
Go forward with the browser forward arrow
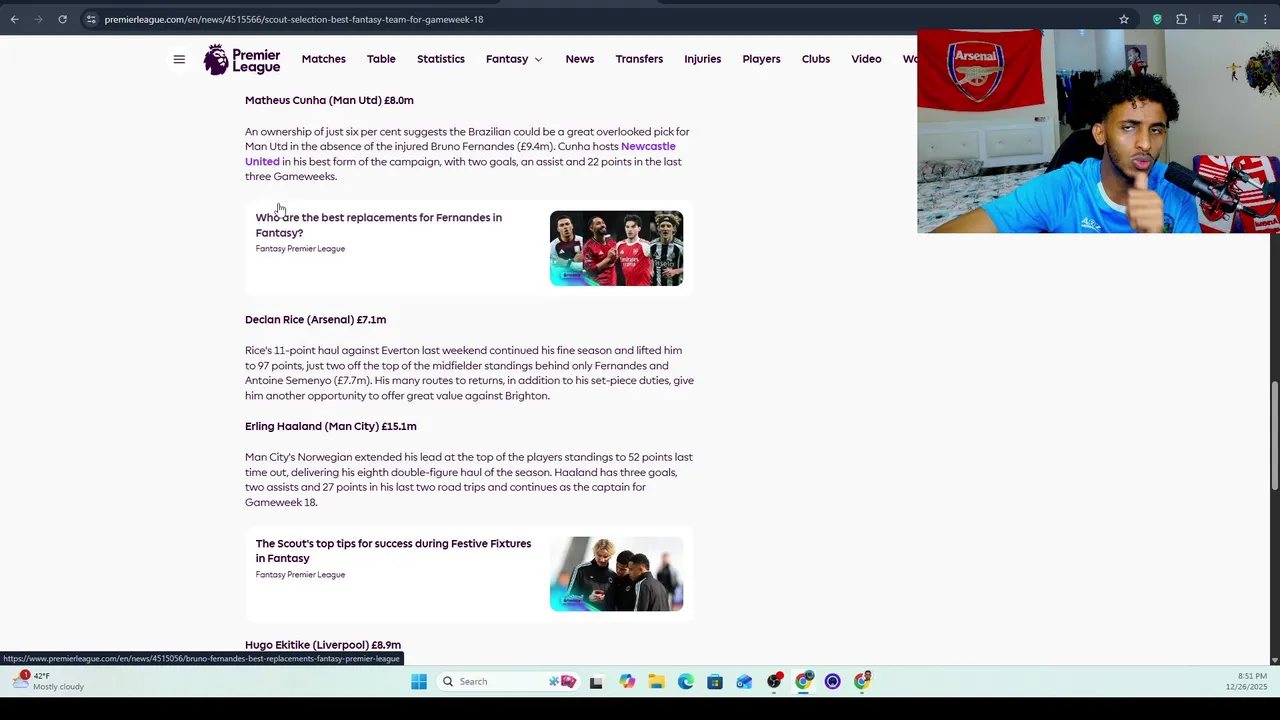(x=38, y=19)
